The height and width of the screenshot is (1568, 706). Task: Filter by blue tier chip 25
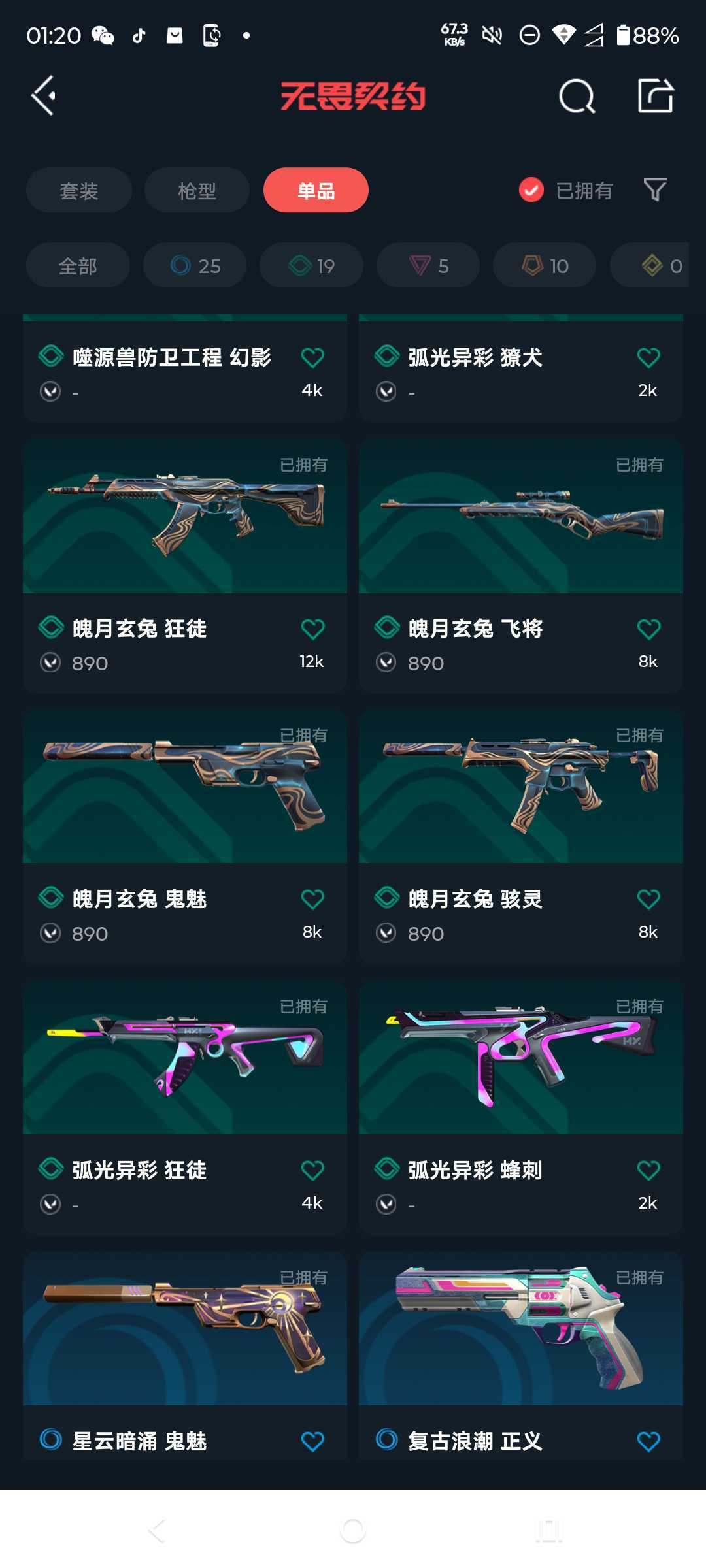[x=195, y=265]
